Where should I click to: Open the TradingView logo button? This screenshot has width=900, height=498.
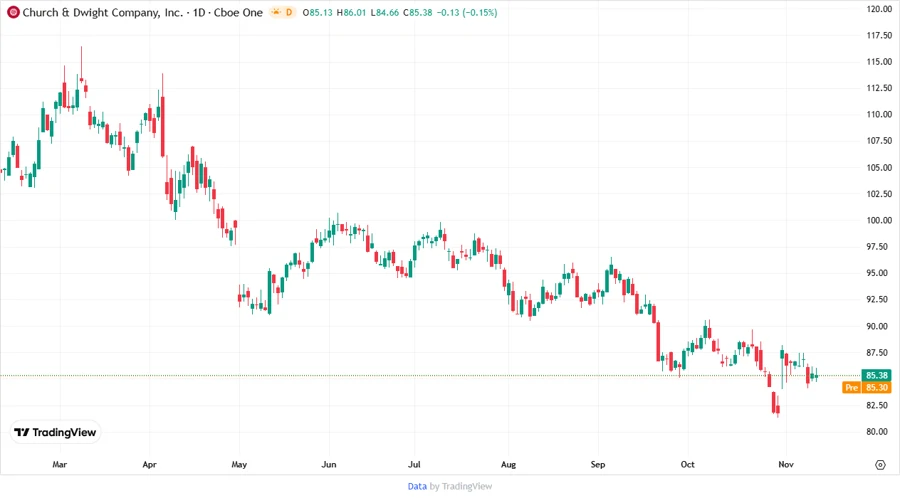(x=55, y=432)
